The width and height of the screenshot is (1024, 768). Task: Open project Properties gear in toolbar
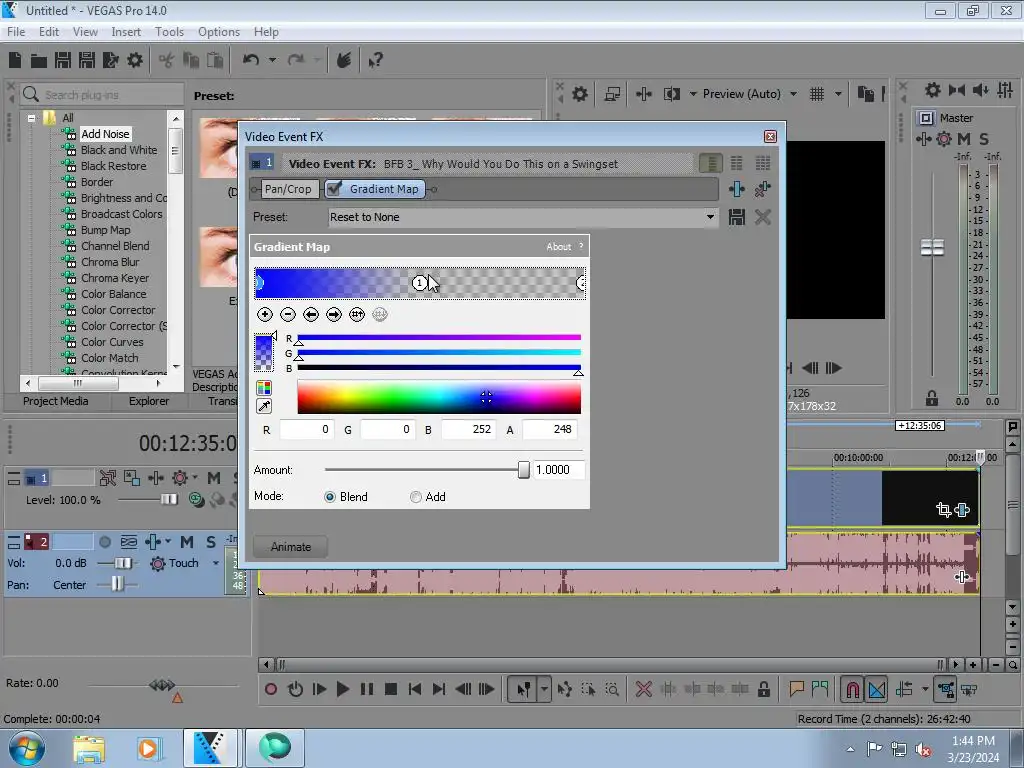tap(135, 61)
